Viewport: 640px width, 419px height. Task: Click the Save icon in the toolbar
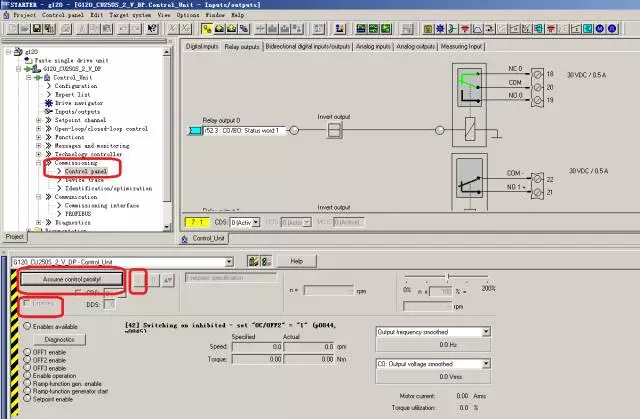37,30
